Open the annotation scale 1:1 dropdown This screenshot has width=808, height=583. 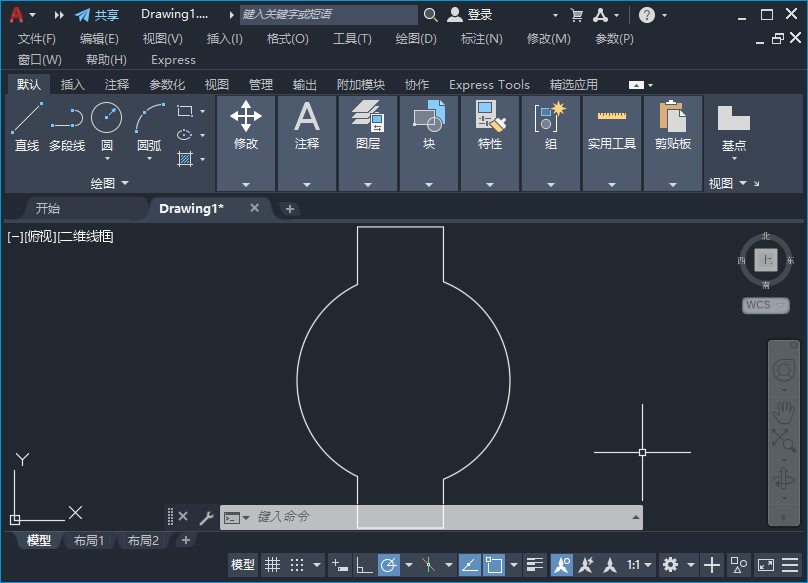[639, 565]
